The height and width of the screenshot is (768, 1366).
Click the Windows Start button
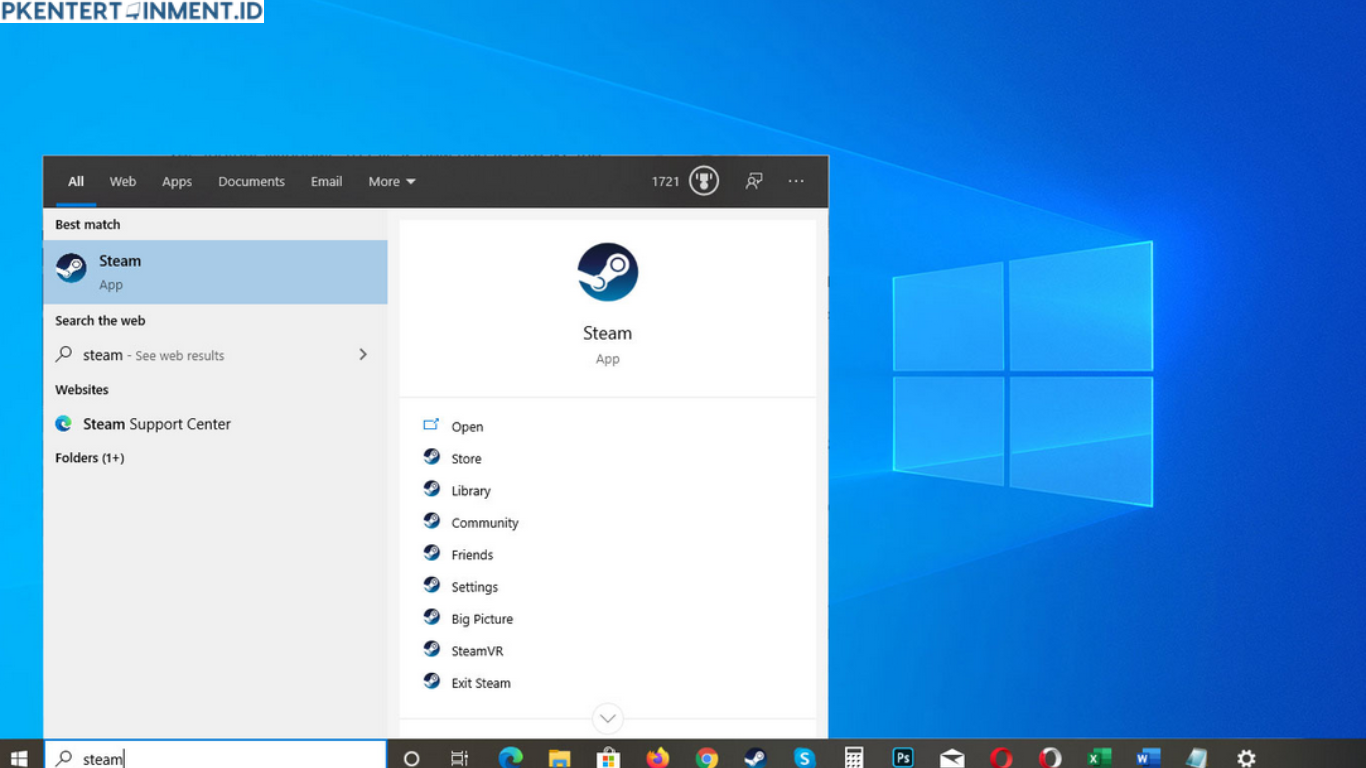[19, 758]
